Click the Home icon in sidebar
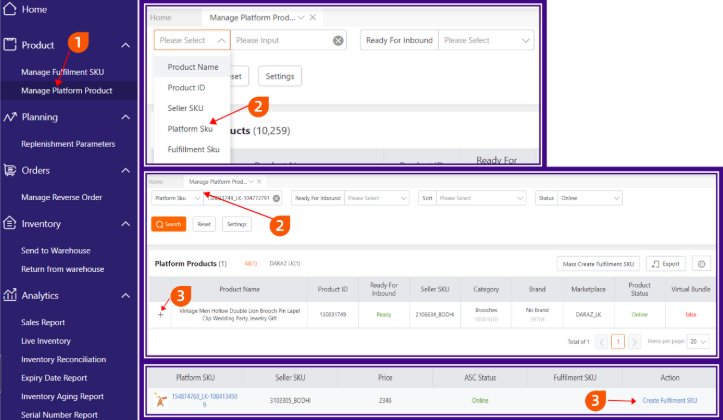Viewport: 723px width, 420px height. point(10,9)
